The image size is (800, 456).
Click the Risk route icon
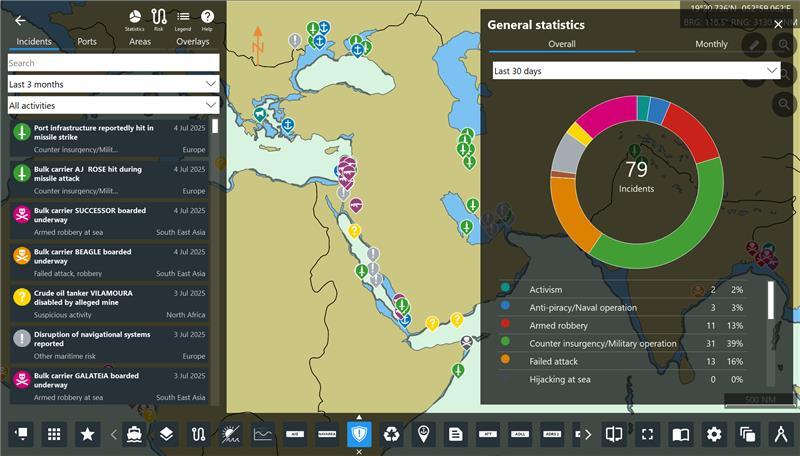point(159,20)
